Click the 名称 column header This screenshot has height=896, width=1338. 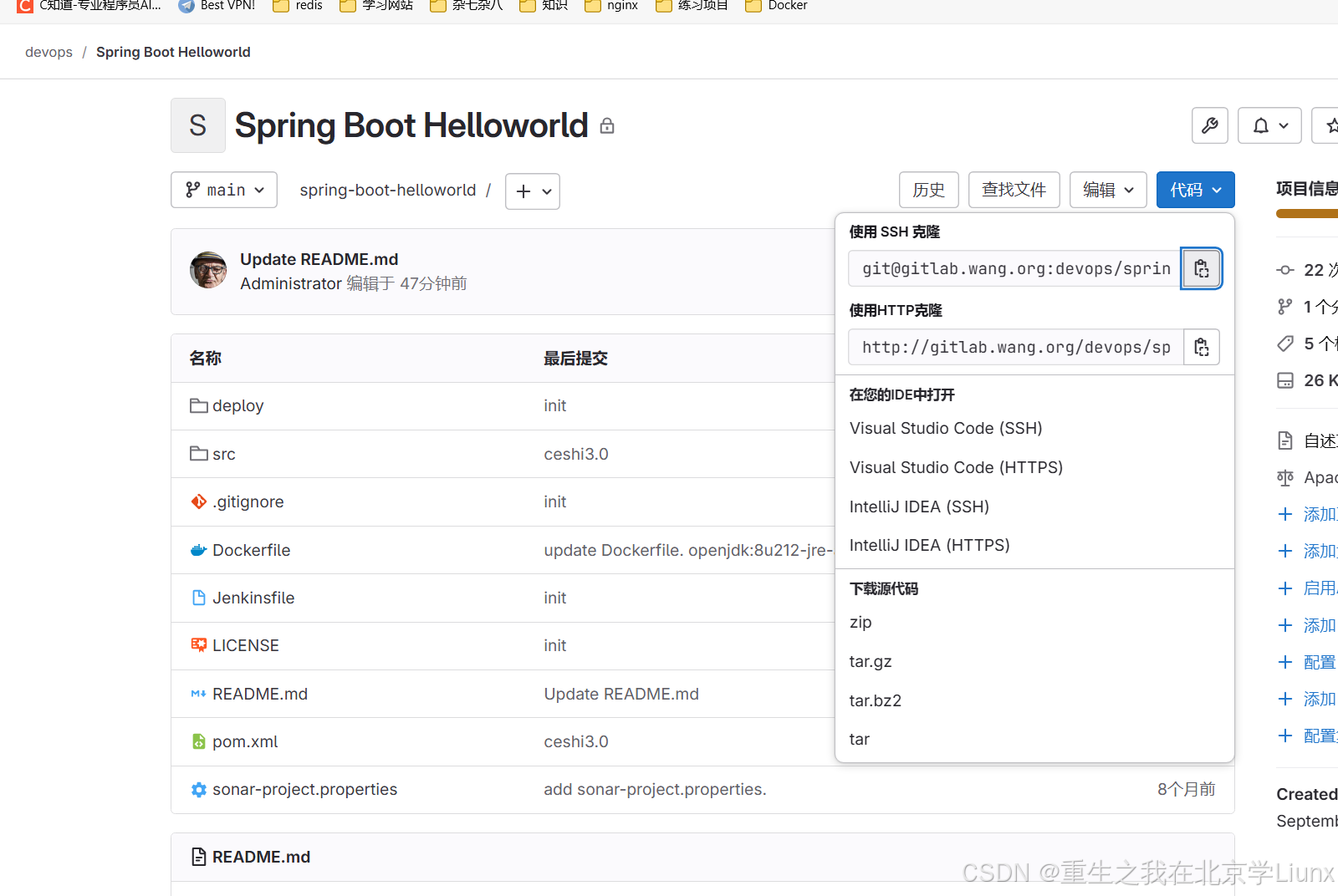pos(205,358)
